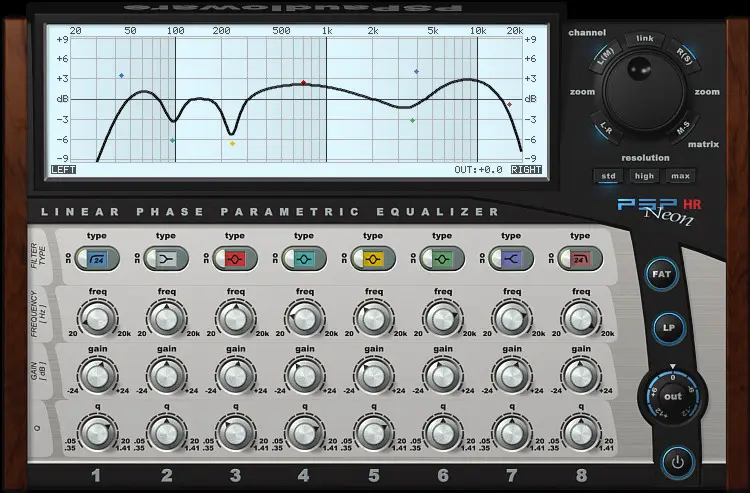Select max resolution

[680, 176]
